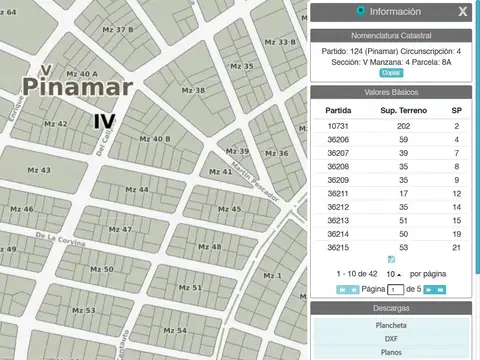
Task: Click the page number input field
Action: tap(395, 289)
